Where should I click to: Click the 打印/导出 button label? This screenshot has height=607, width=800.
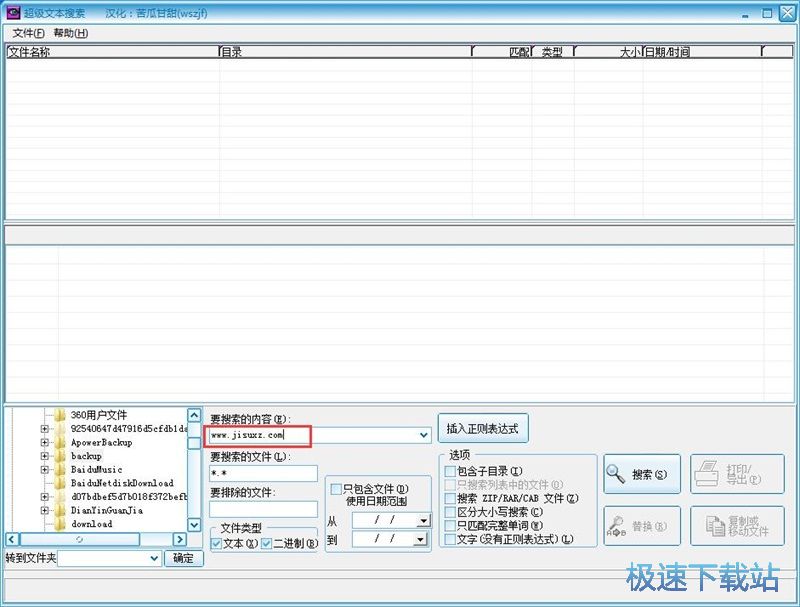(743, 474)
